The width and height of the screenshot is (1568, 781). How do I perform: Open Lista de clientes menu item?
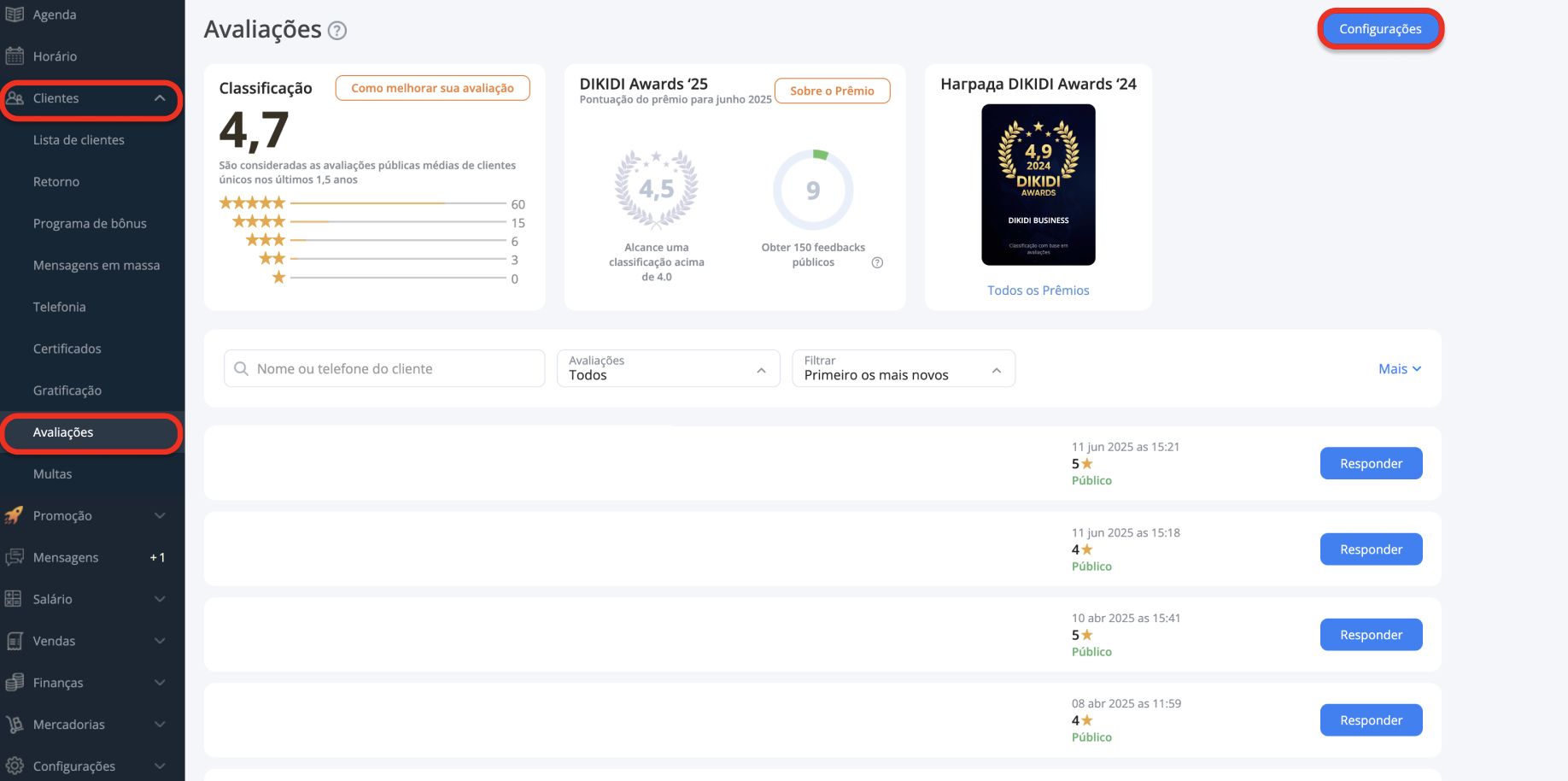(79, 140)
